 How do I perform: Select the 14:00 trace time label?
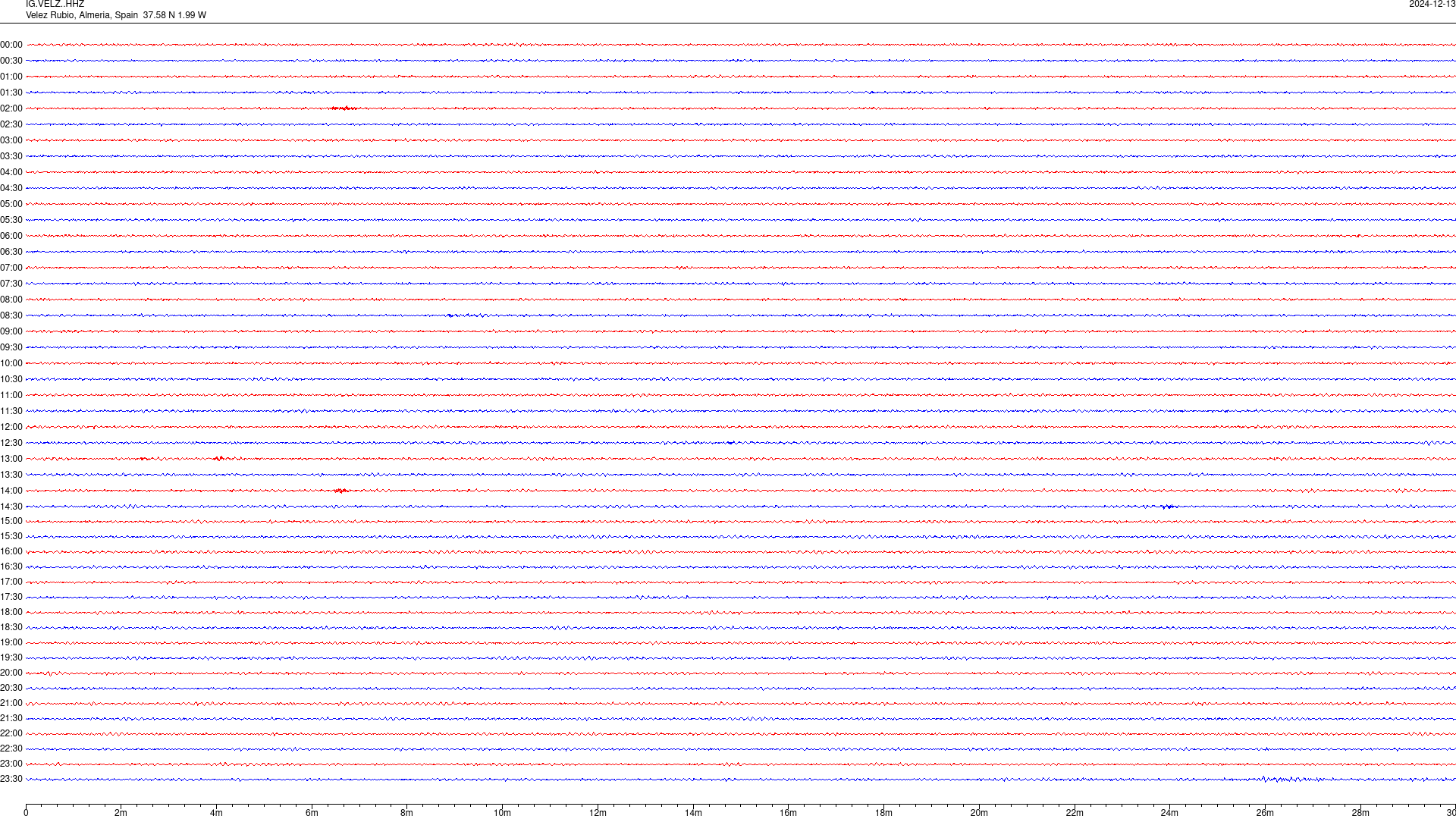tap(11, 491)
